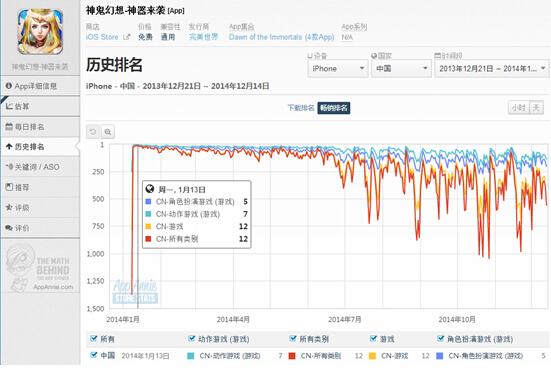Open the date range dropdown

click(x=492, y=69)
